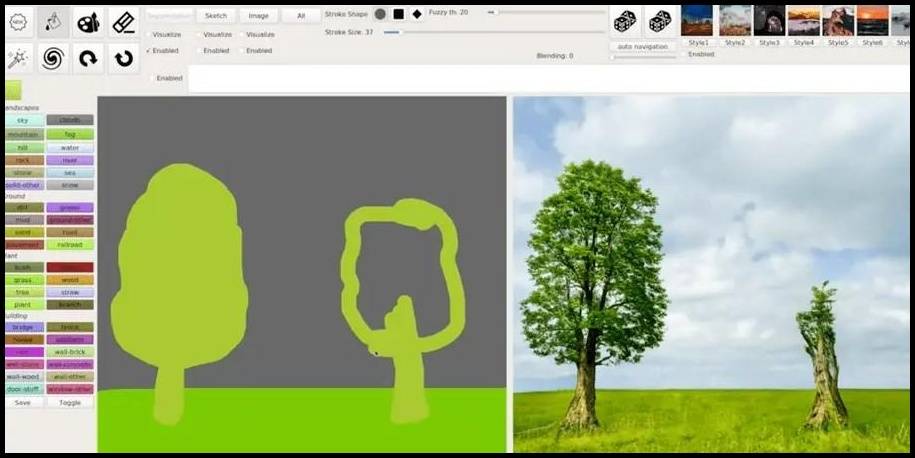
Task: Toggle Visualize under the Image button
Action: [x=257, y=34]
